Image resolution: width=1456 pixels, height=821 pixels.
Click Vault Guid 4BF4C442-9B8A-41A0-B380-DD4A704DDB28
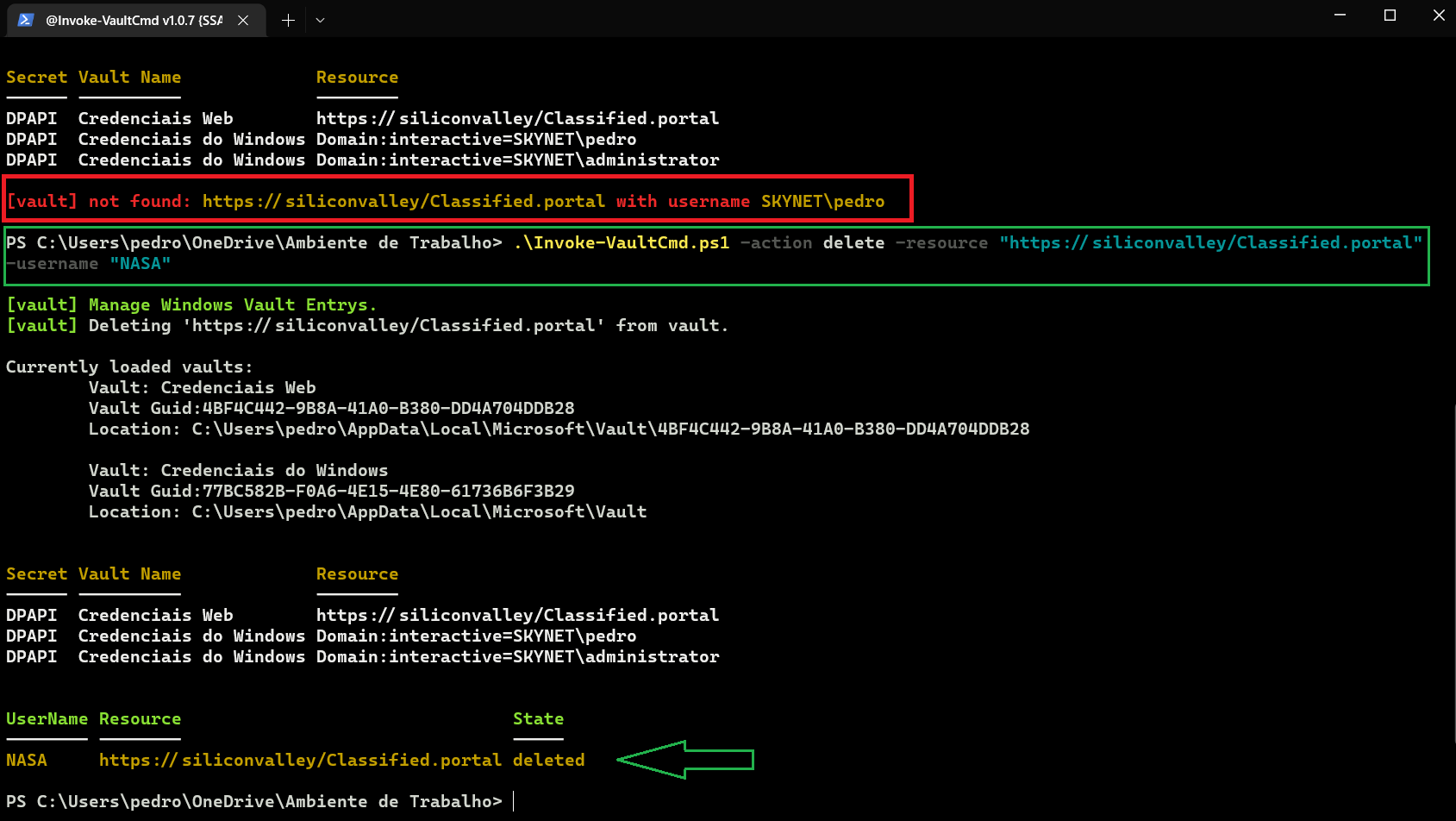tap(332, 408)
